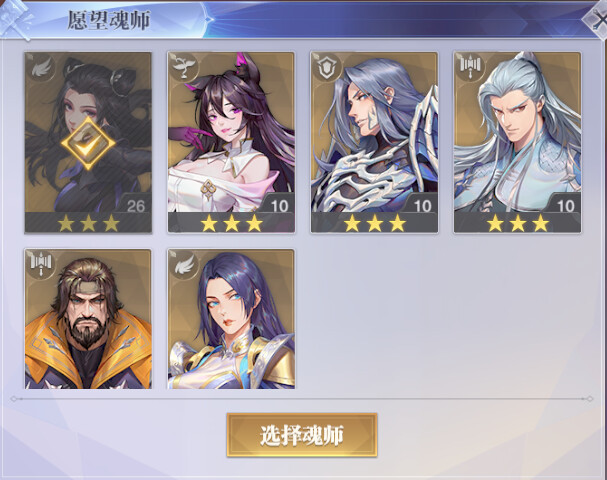This screenshot has height=480, width=607.
Task: Click the three-star rating on cat-eared girl card
Action: (x=231, y=223)
